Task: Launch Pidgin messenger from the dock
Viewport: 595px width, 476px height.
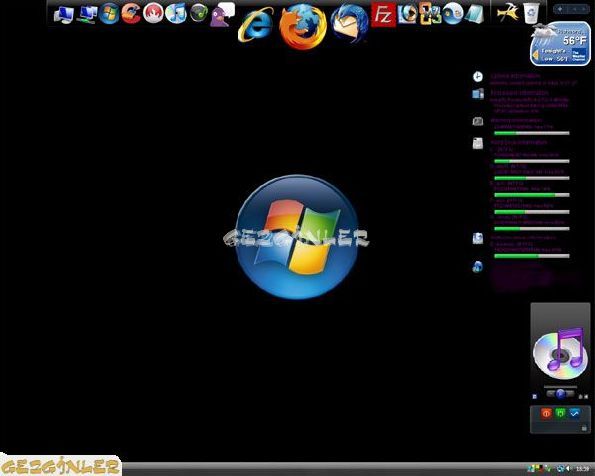Action: pos(222,15)
